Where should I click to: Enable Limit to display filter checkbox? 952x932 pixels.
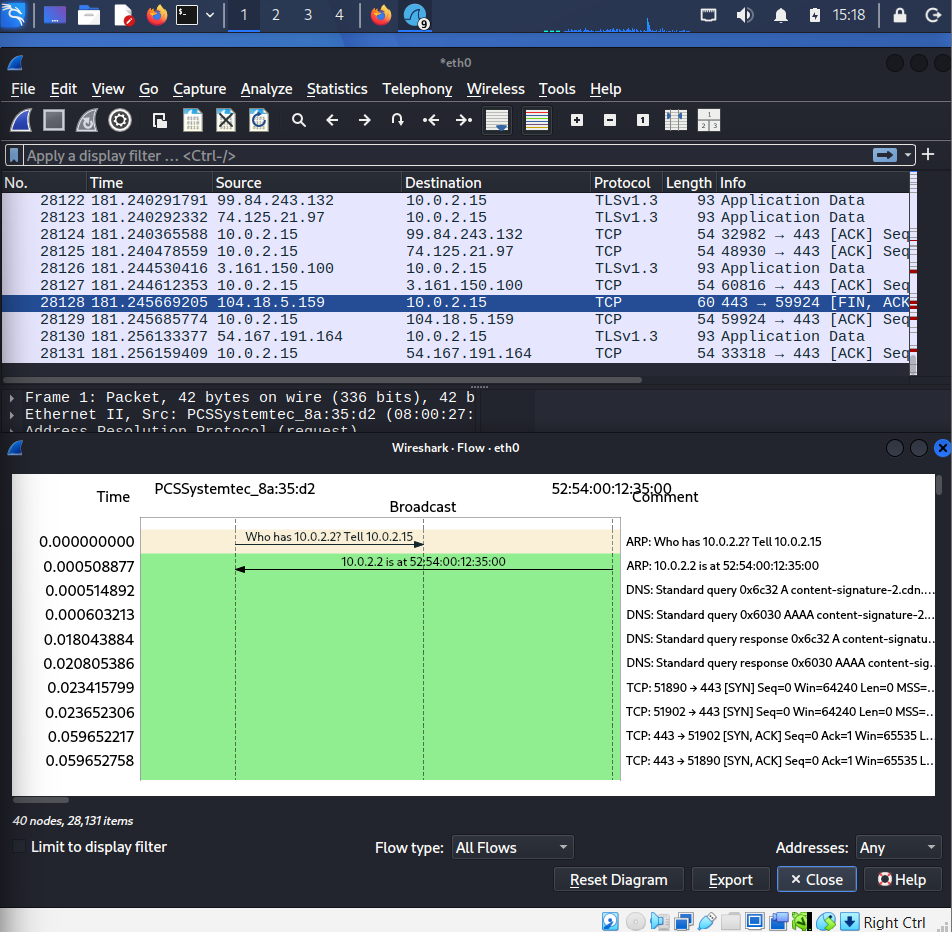tap(19, 846)
